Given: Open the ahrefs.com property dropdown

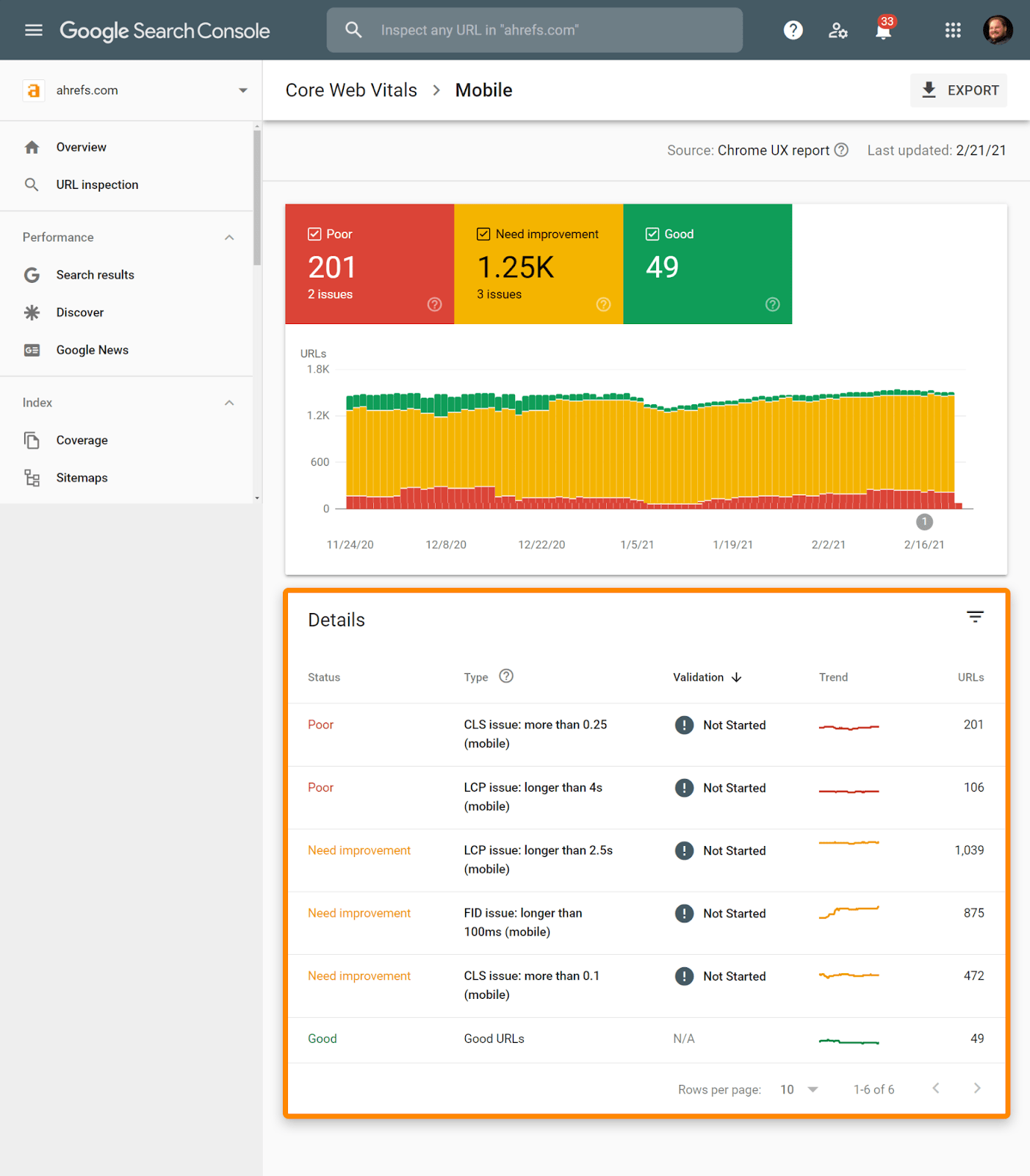Looking at the screenshot, I should point(242,90).
